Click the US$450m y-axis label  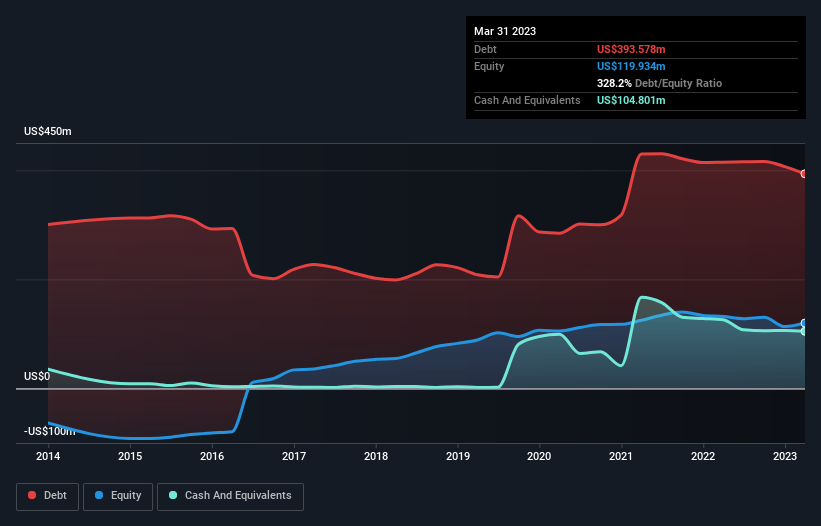(x=48, y=131)
